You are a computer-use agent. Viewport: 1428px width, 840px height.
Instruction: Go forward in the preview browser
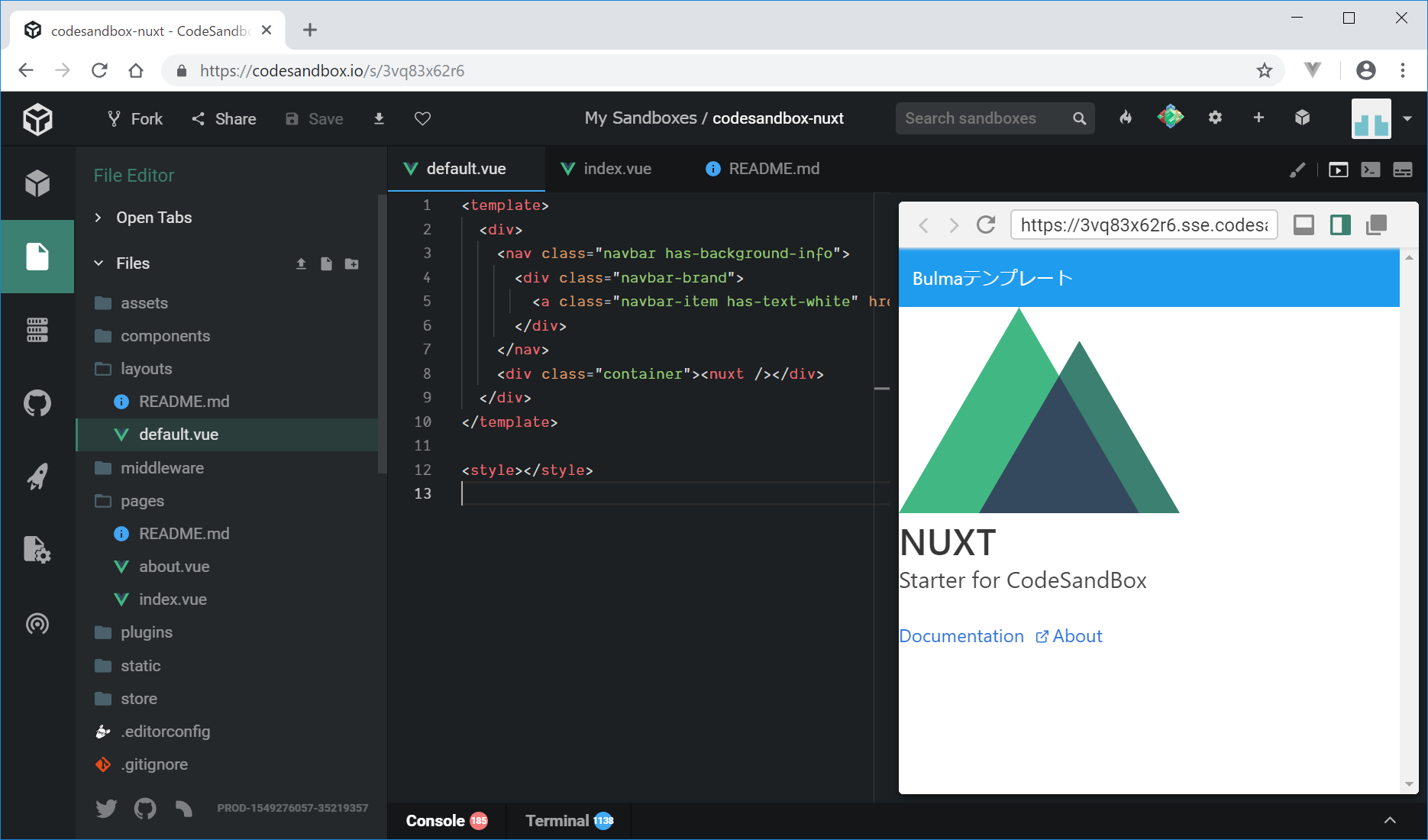954,225
